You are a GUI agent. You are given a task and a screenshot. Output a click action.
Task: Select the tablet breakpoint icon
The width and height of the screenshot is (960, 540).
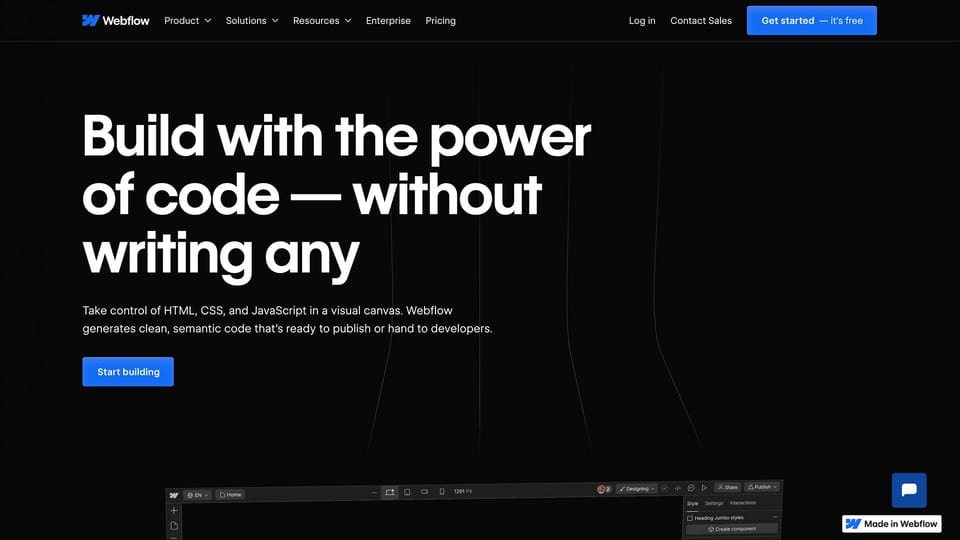pos(407,492)
